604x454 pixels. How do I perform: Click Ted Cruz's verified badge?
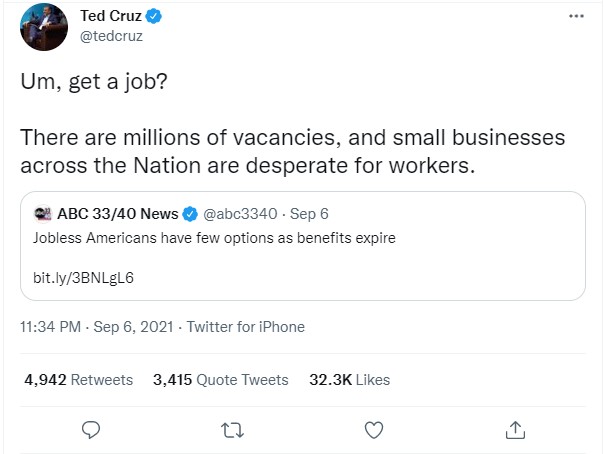(x=154, y=17)
